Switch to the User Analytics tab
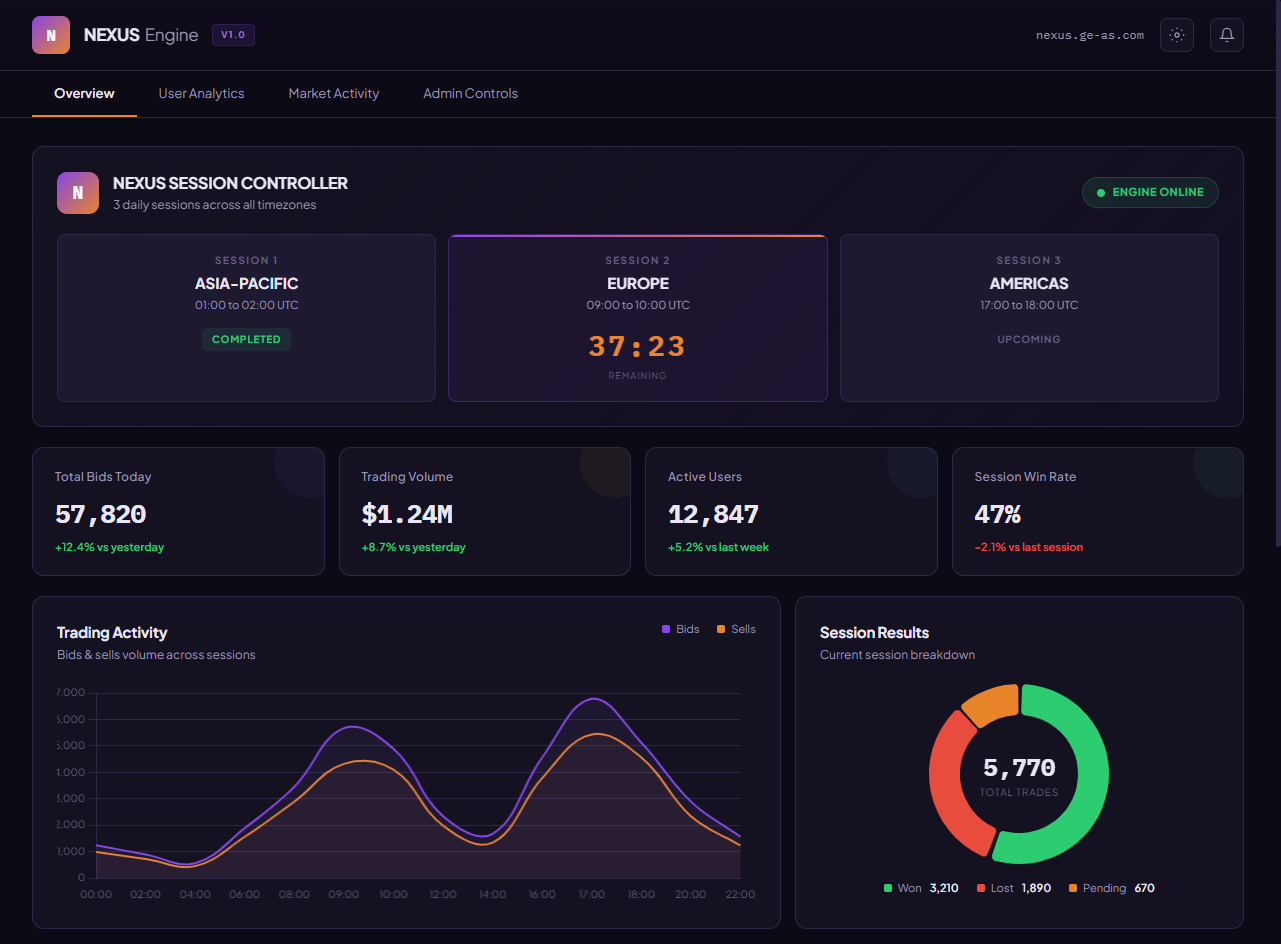The height and width of the screenshot is (944, 1281). (x=201, y=93)
